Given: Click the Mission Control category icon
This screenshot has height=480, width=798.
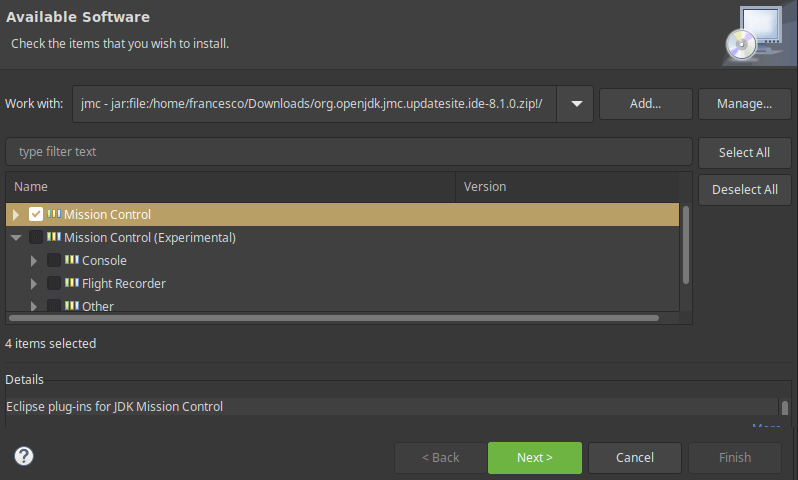Looking at the screenshot, I should coord(54,214).
